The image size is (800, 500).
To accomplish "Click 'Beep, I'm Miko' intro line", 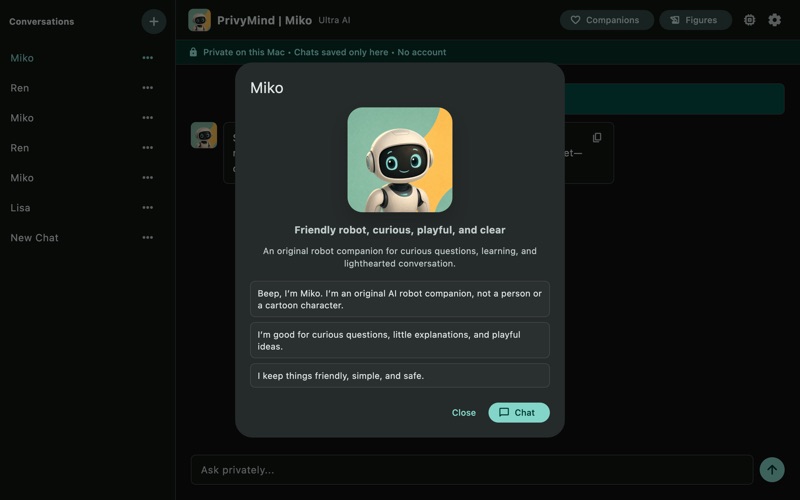I will 400,299.
